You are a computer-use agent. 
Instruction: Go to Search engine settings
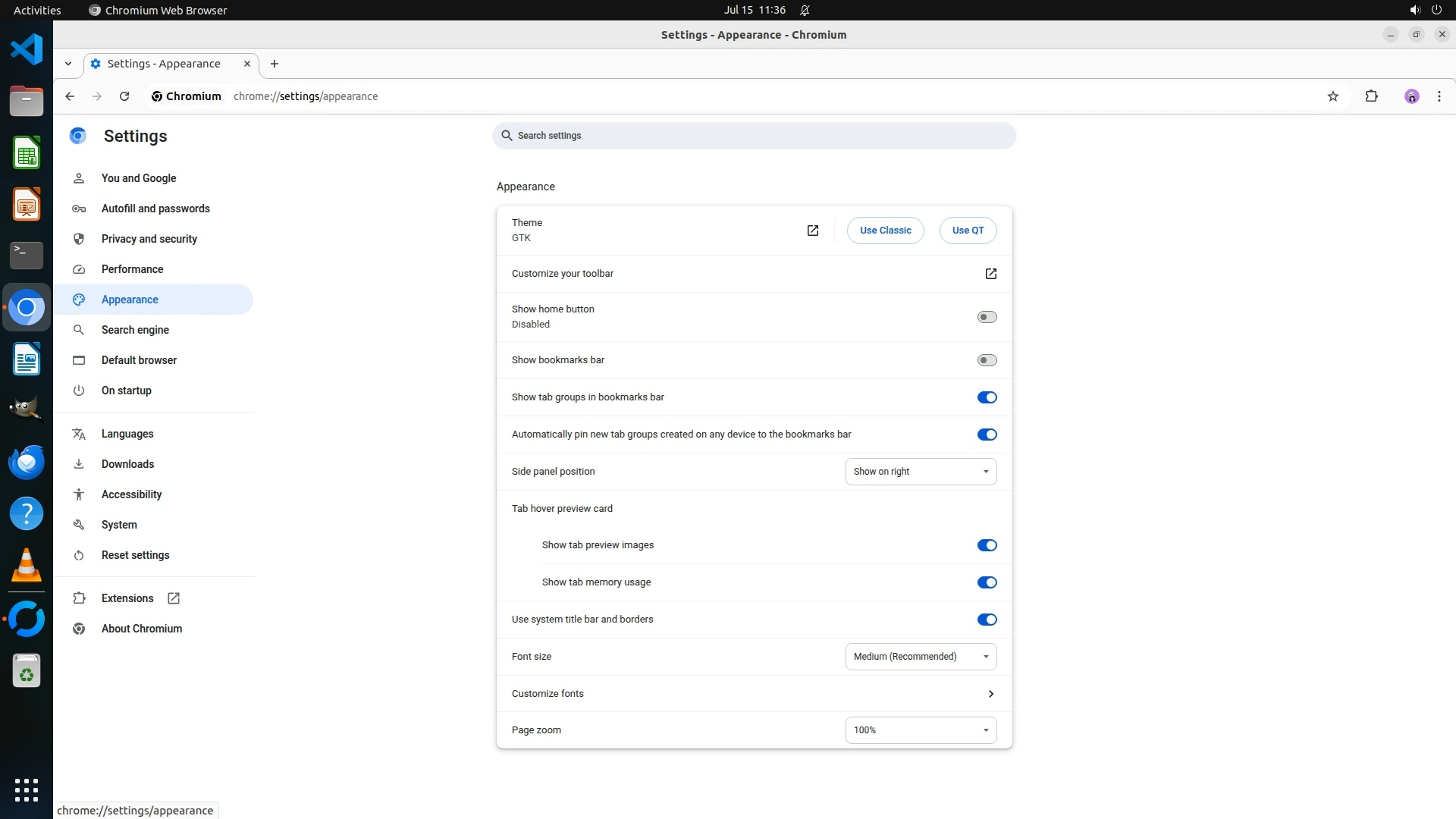pos(135,330)
